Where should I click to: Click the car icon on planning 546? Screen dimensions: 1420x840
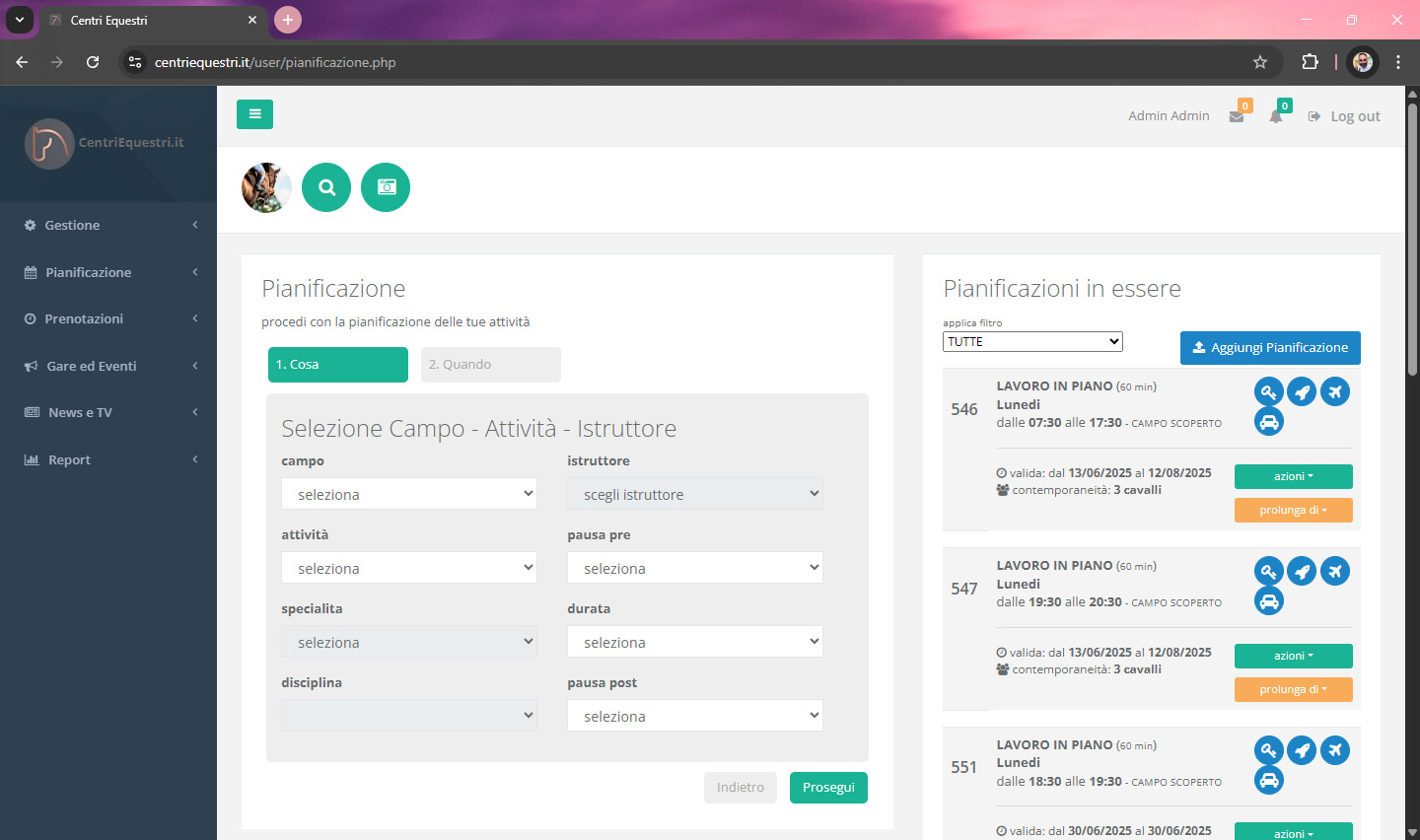coord(1269,422)
